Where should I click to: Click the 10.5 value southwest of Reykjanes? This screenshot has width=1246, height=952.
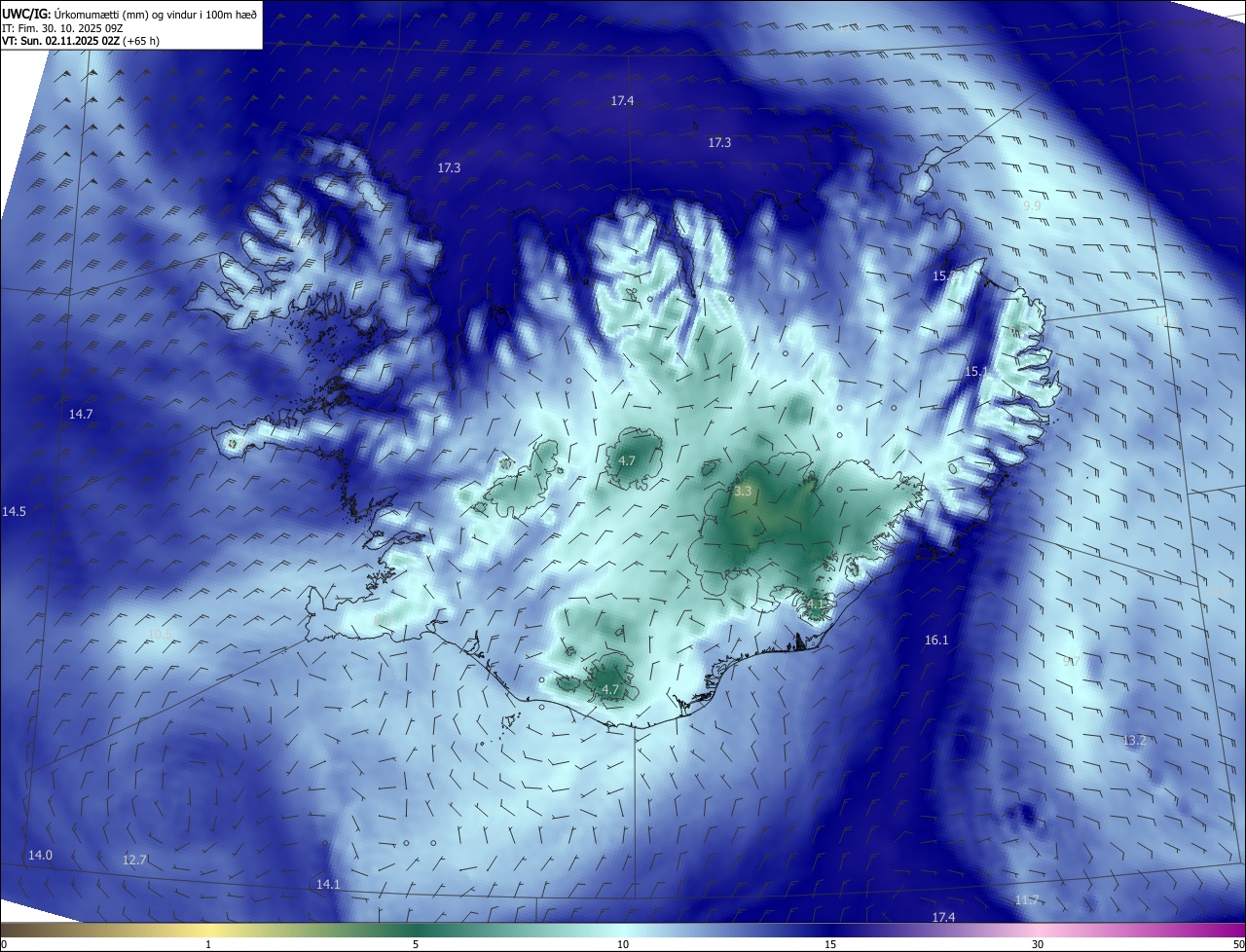pos(161,635)
